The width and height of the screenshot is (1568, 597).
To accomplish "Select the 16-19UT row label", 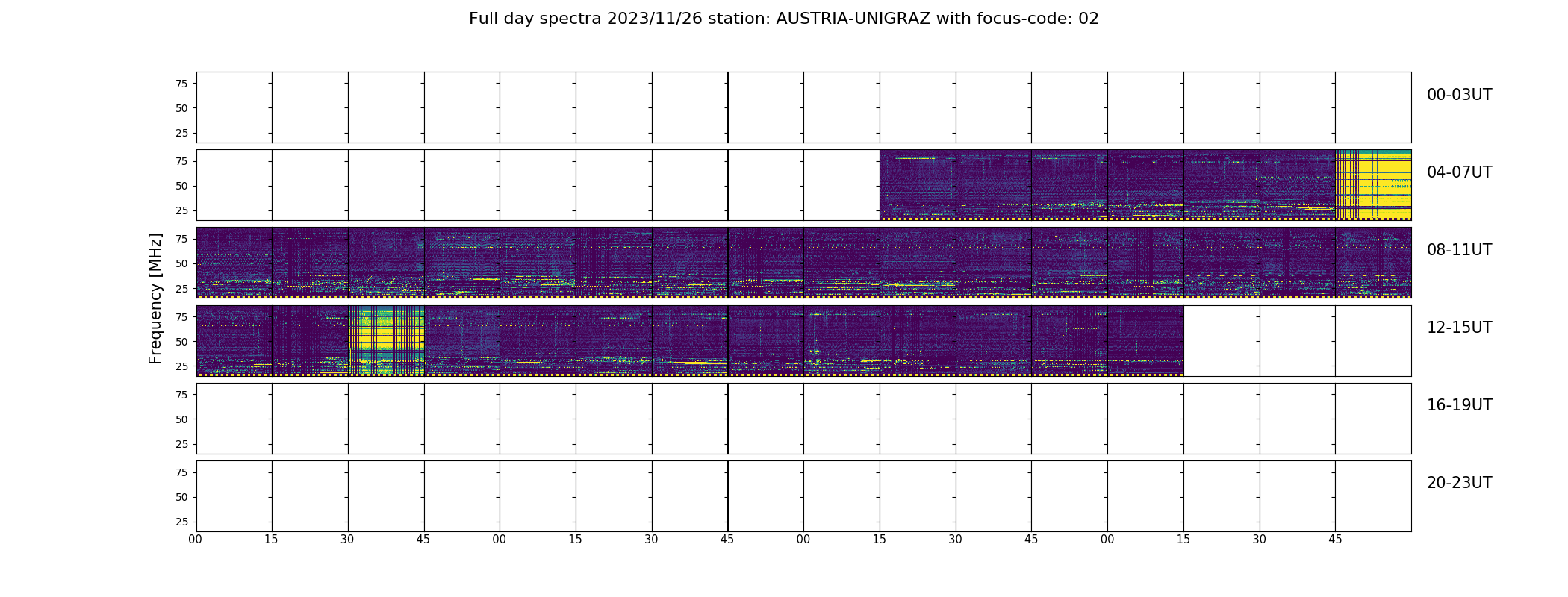I will [x=1459, y=405].
